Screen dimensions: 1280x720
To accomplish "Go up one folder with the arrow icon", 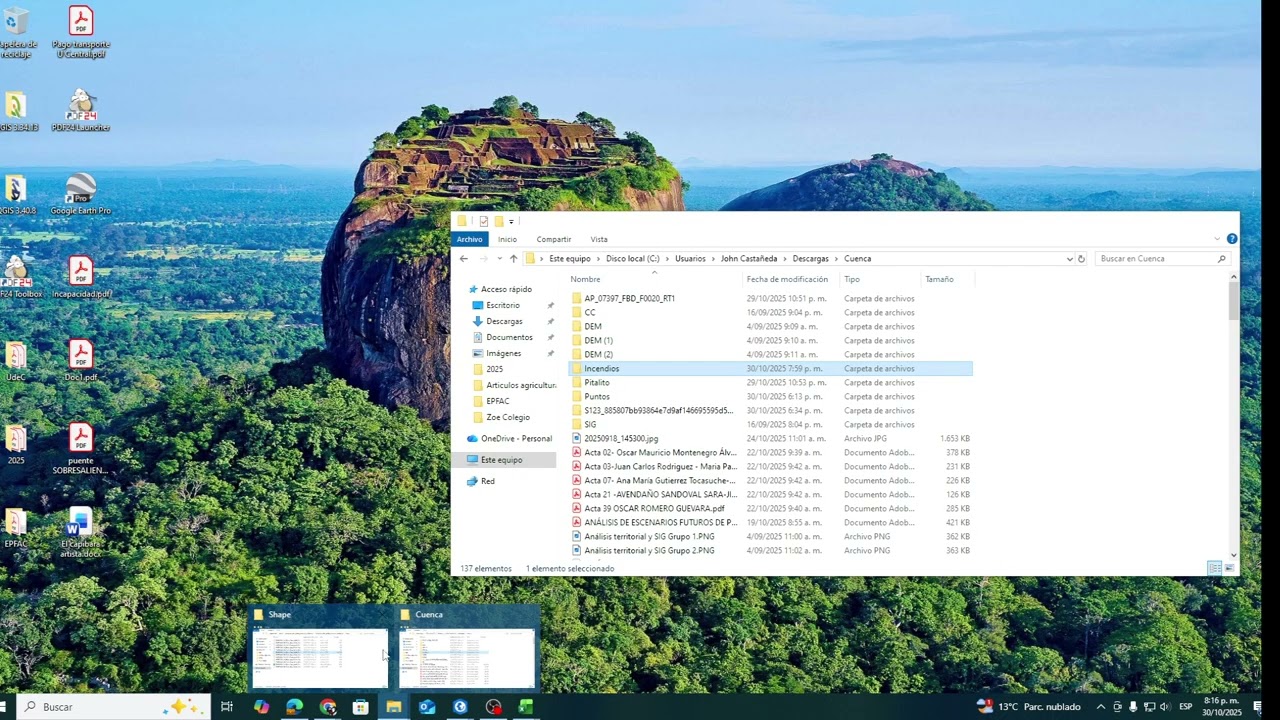I will pyautogui.click(x=514, y=258).
